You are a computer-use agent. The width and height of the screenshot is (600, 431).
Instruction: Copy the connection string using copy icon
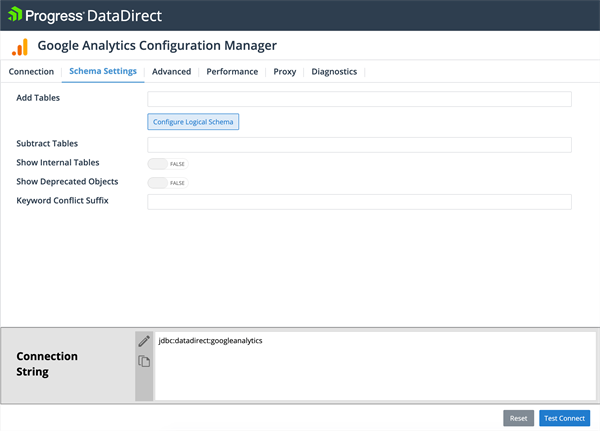coord(144,361)
